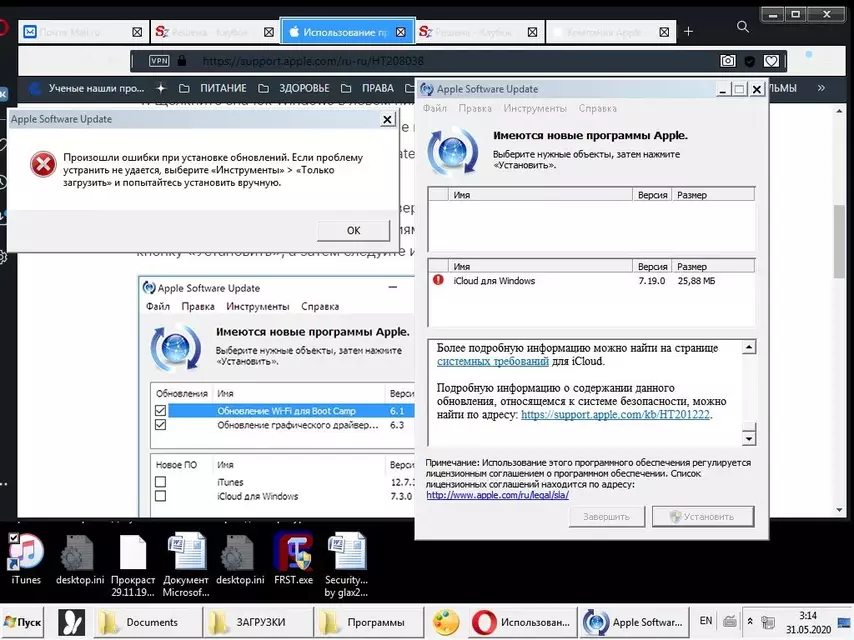This screenshot has height=640, width=854.
Task: Select the FRST.exe desktop icon
Action: point(294,559)
